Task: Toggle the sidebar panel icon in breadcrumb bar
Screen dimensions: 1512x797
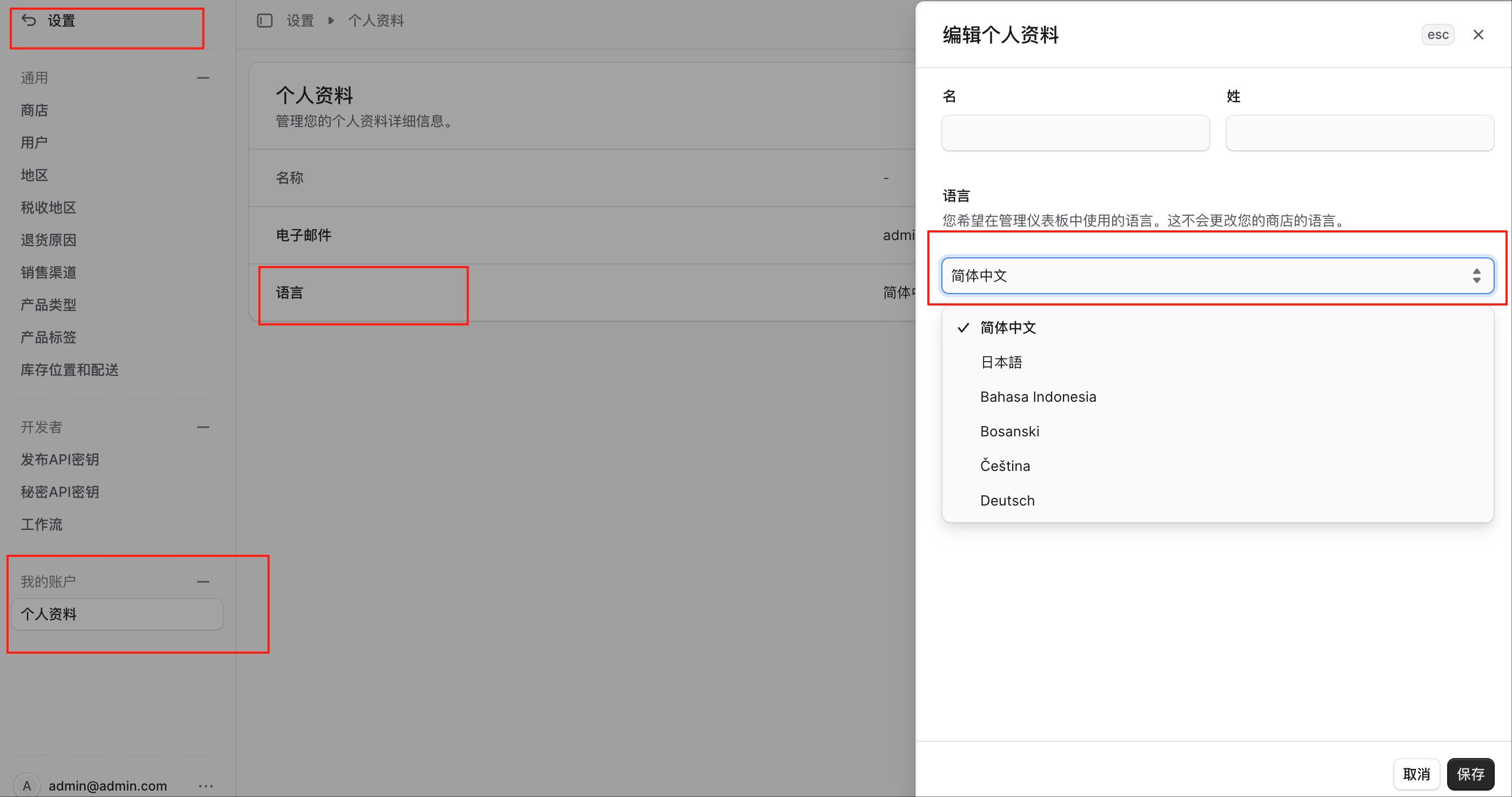Action: tap(265, 21)
